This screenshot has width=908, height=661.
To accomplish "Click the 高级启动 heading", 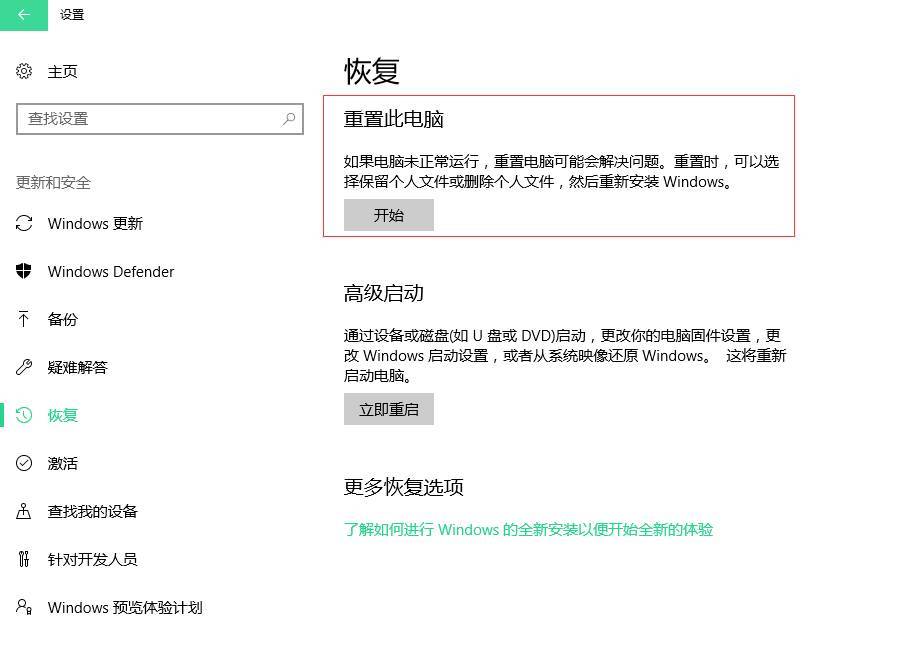I will tap(383, 293).
